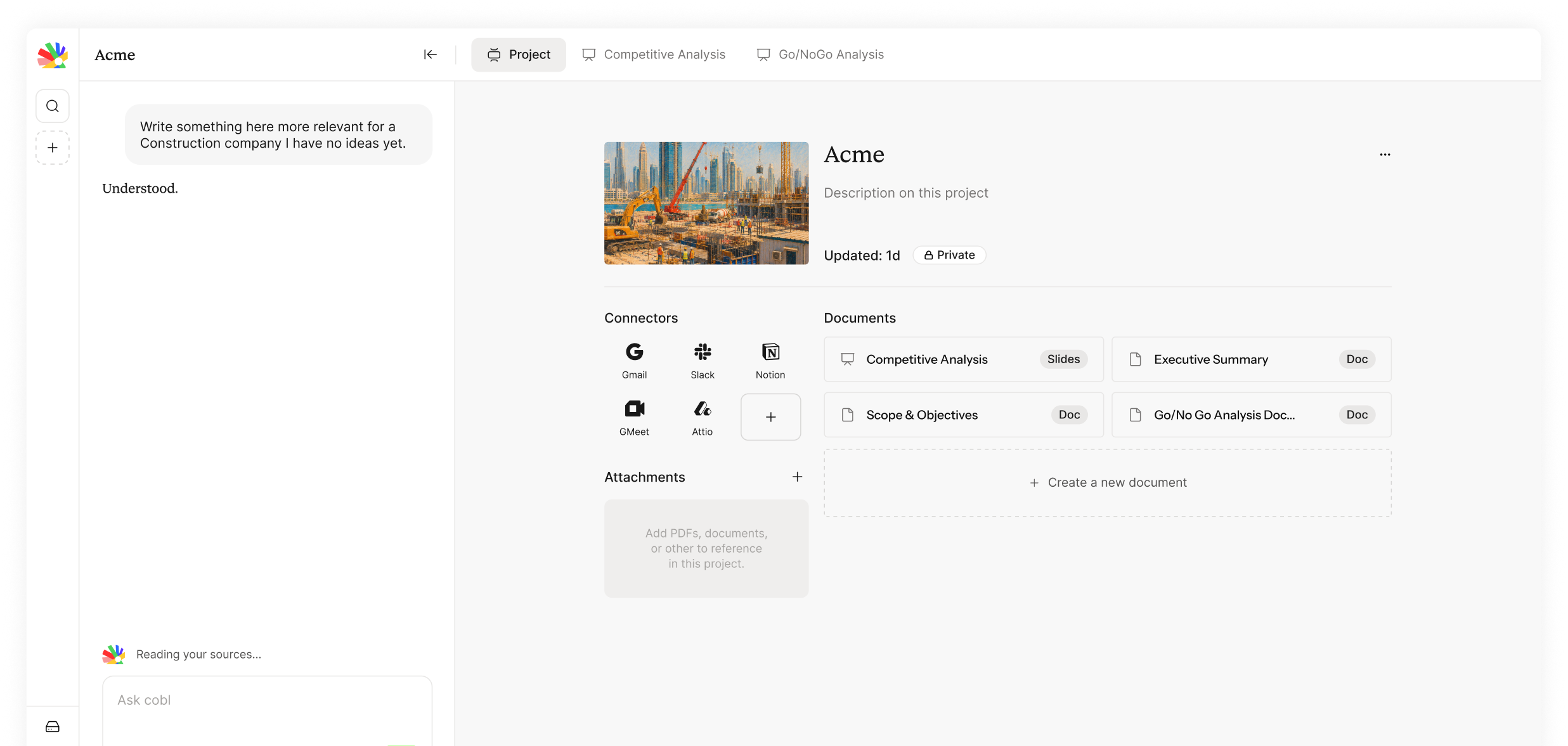Click the cobl colorful logo in sidebar
The image size is (1568, 746).
53,55
